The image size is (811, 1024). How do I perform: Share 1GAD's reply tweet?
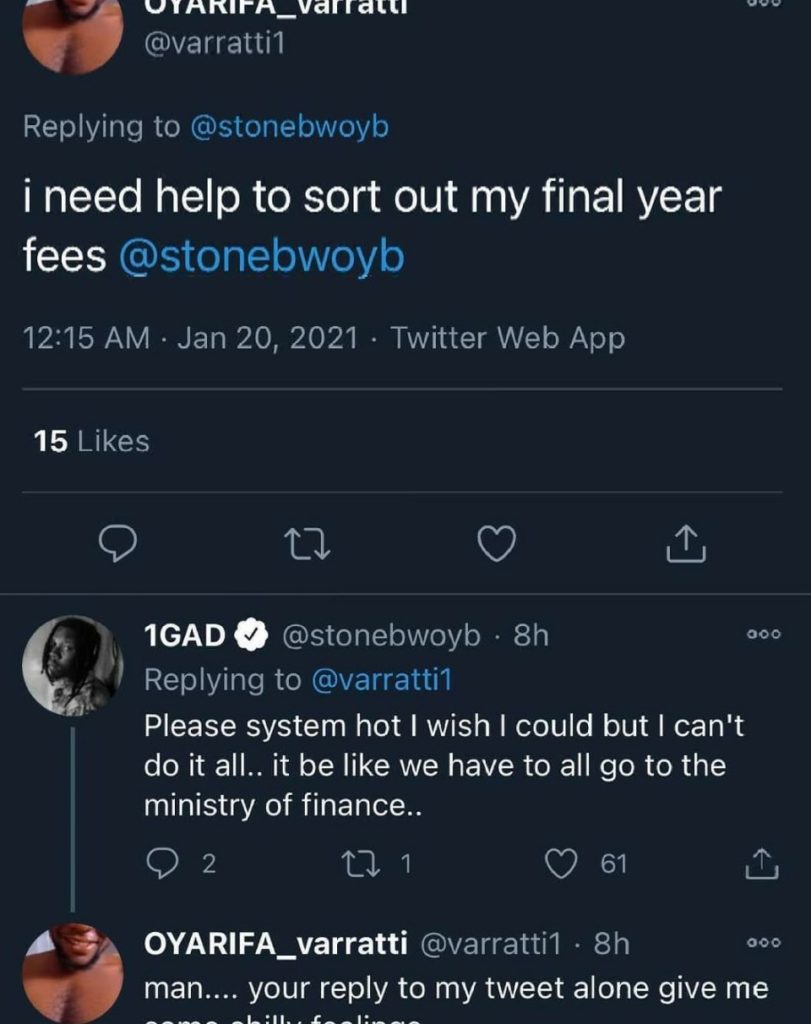pos(761,863)
